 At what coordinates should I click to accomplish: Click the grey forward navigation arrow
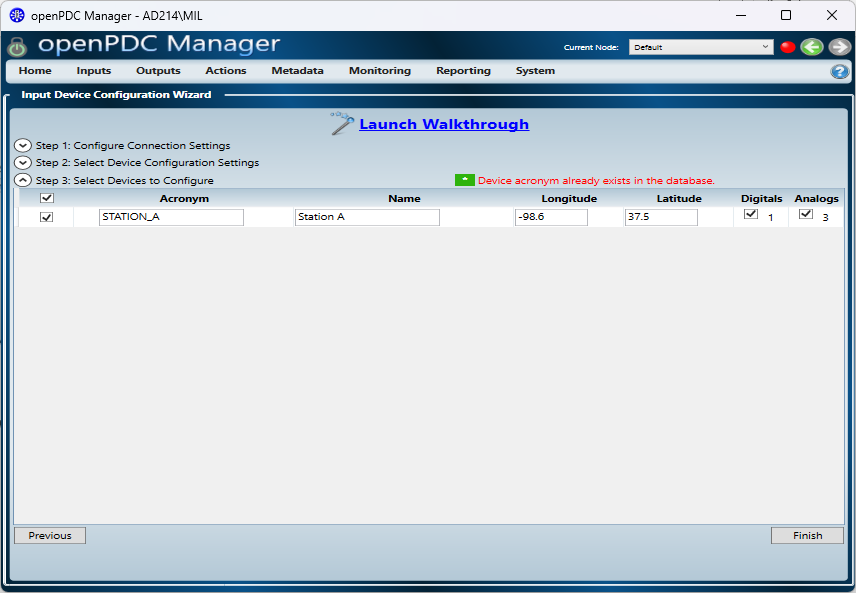(x=839, y=47)
